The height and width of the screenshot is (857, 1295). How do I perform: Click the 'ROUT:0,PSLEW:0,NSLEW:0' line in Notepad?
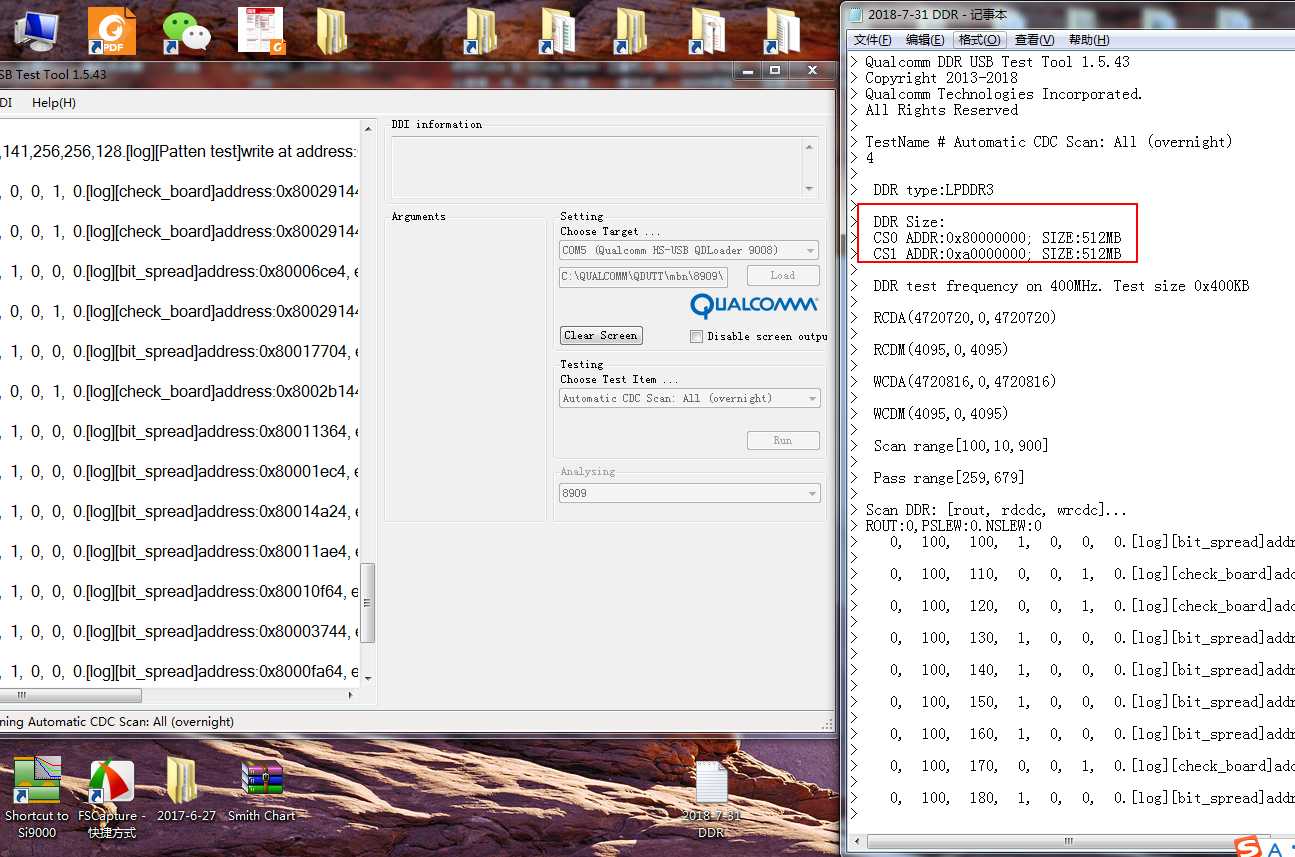953,526
